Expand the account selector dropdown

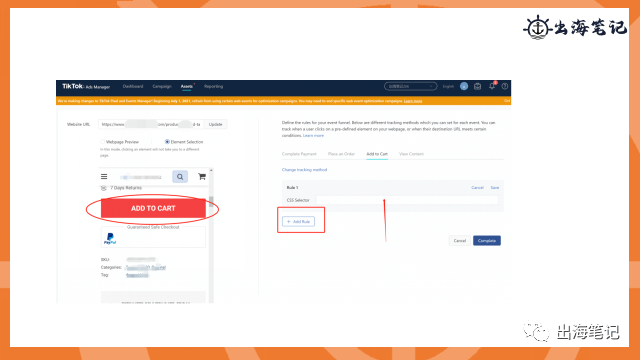click(410, 87)
